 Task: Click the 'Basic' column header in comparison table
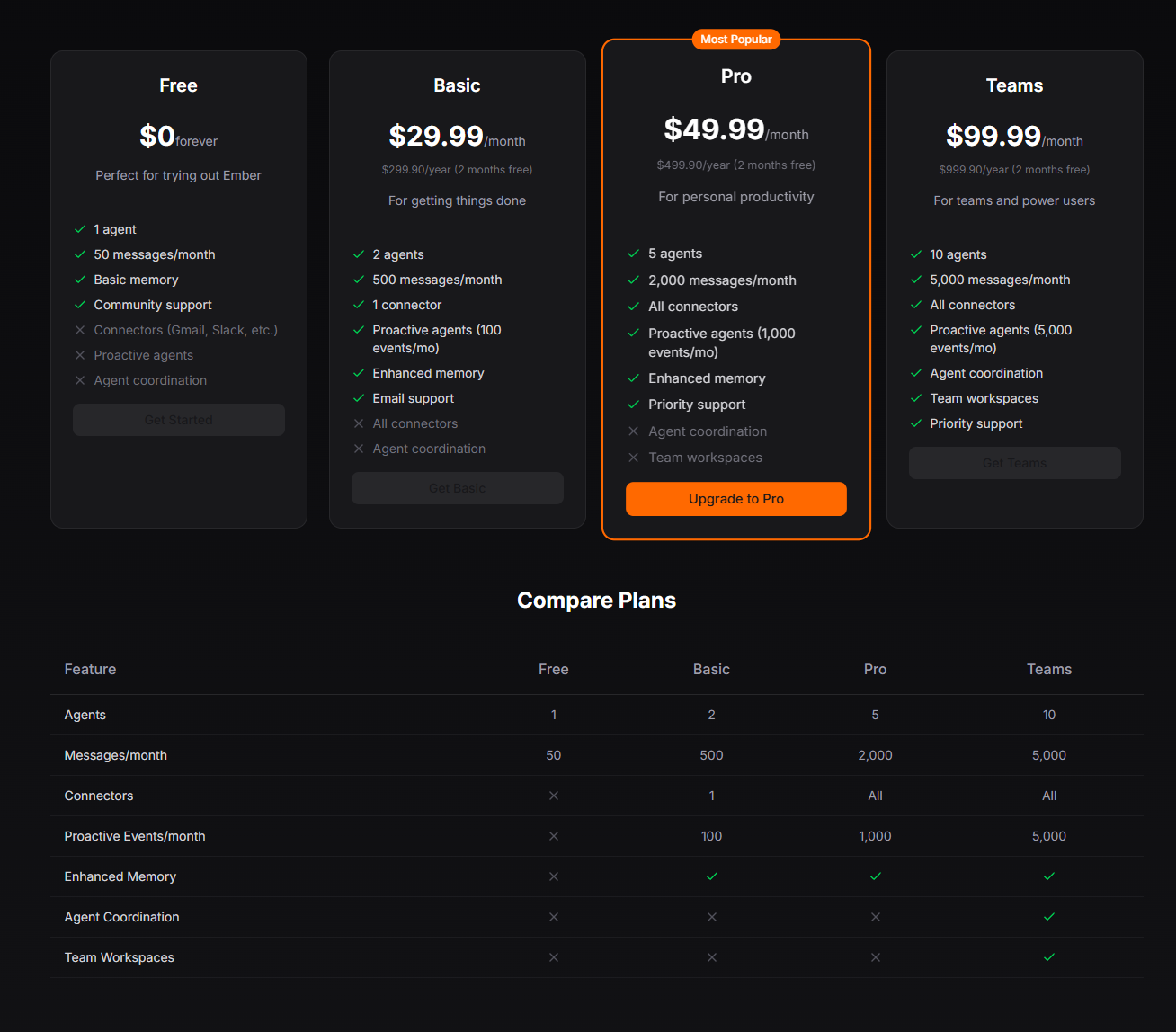pyautogui.click(x=711, y=669)
